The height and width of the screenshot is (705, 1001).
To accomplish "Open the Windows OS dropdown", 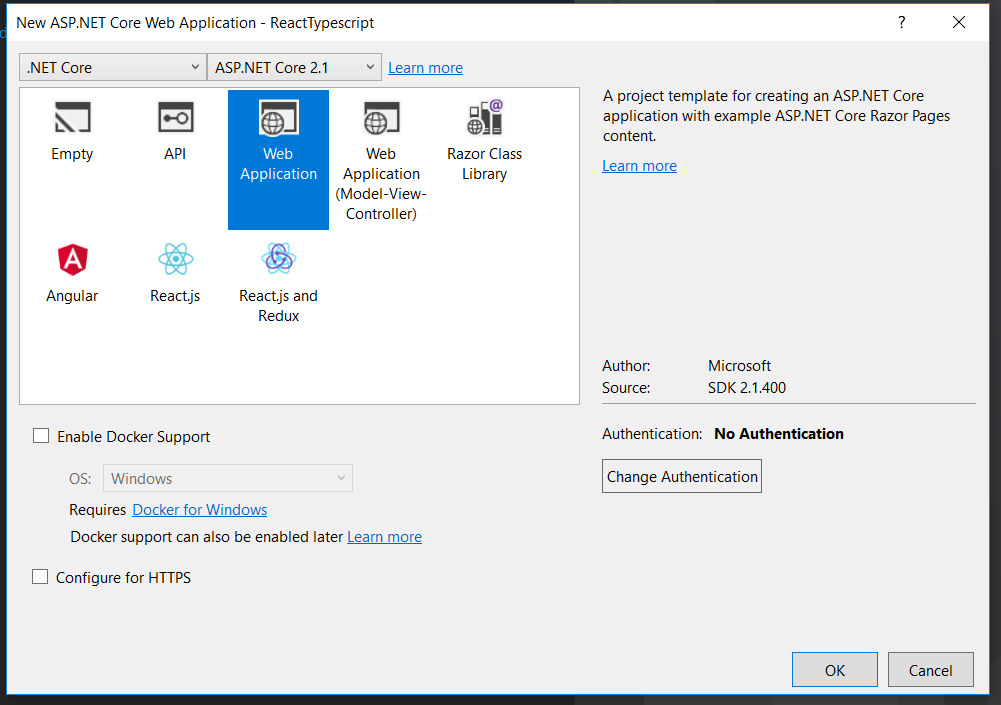I will [228, 478].
